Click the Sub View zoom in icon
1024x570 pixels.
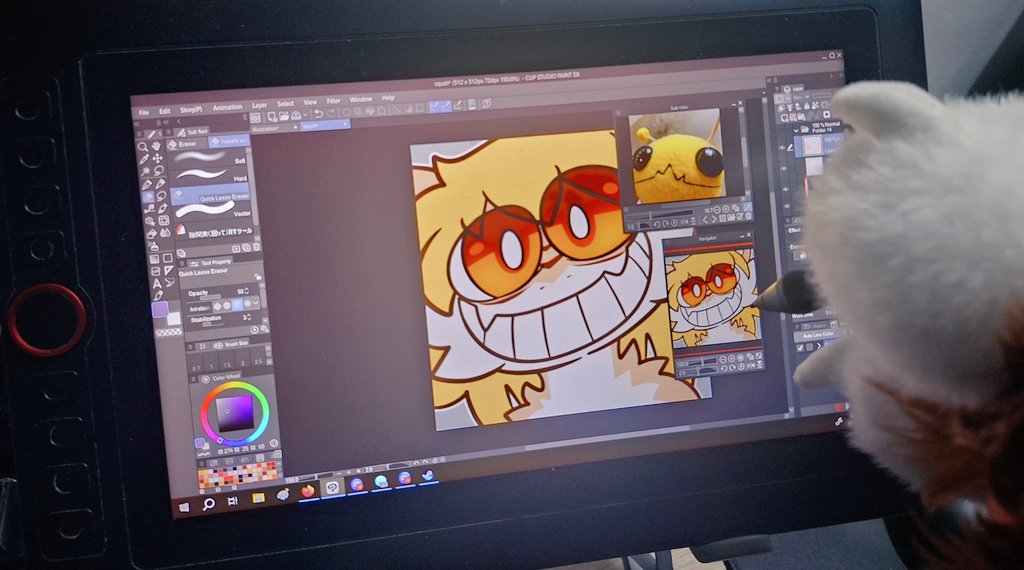(x=726, y=209)
